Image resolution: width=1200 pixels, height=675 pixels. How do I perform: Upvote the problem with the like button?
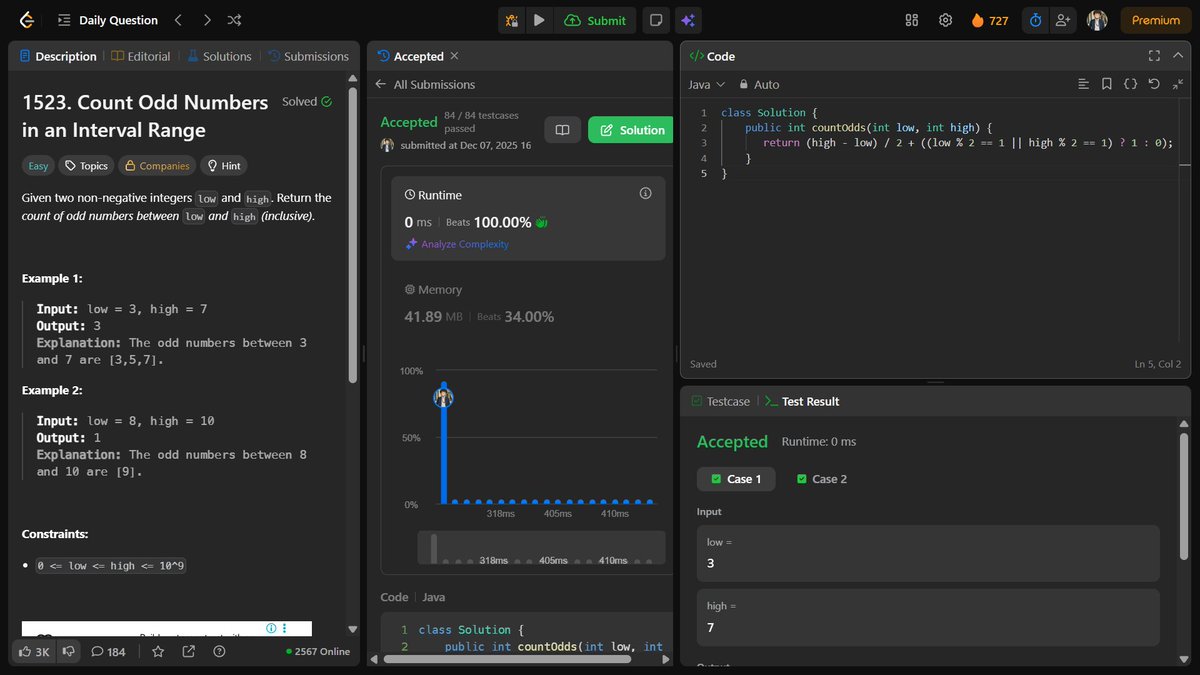pos(33,651)
